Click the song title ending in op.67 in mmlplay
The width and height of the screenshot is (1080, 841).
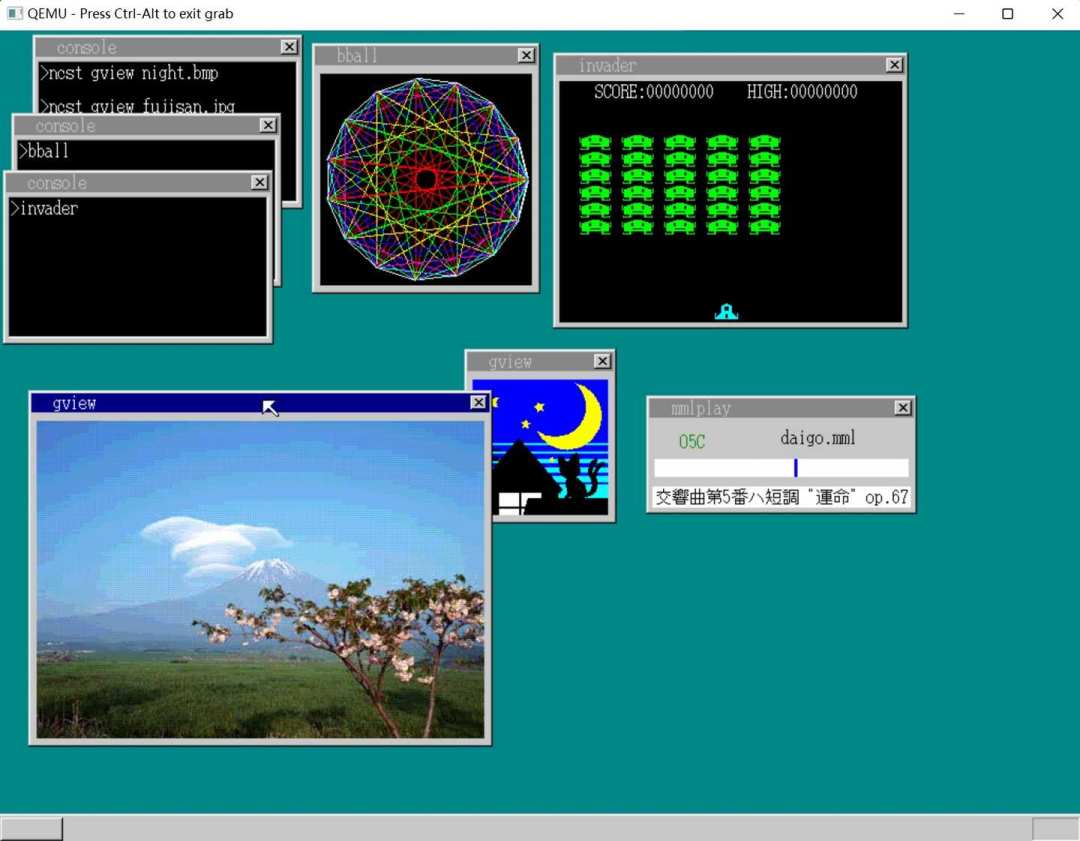[781, 497]
